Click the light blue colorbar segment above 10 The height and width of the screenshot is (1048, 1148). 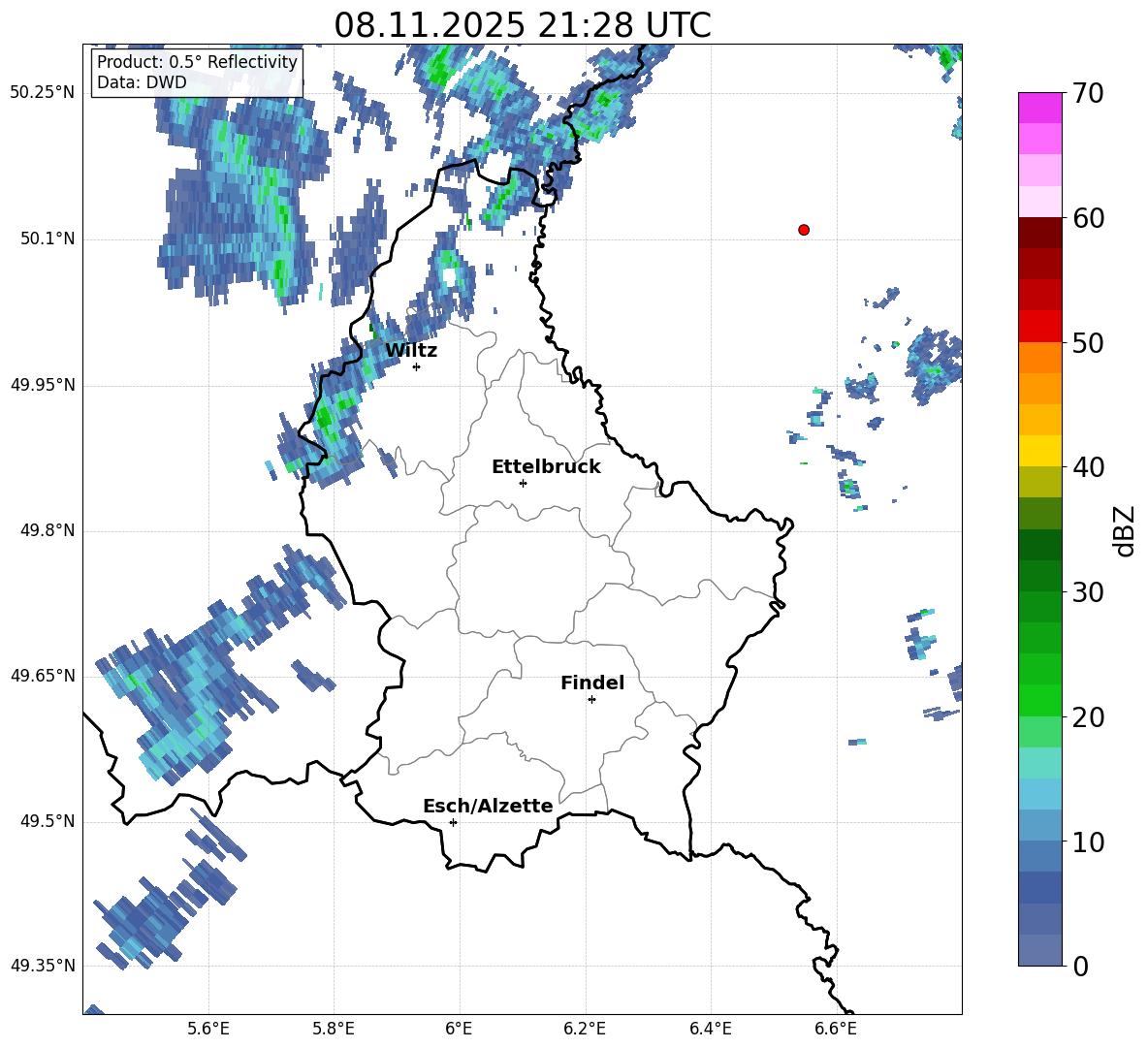click(1040, 794)
